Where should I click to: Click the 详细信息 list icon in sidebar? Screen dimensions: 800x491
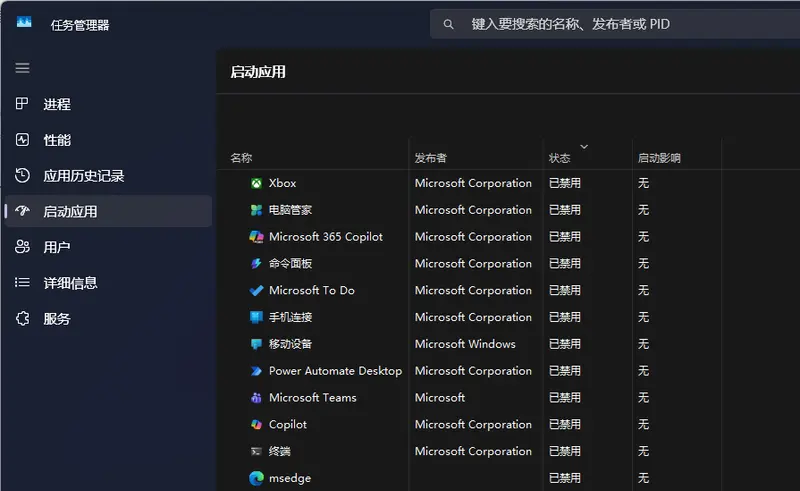pyautogui.click(x=22, y=282)
